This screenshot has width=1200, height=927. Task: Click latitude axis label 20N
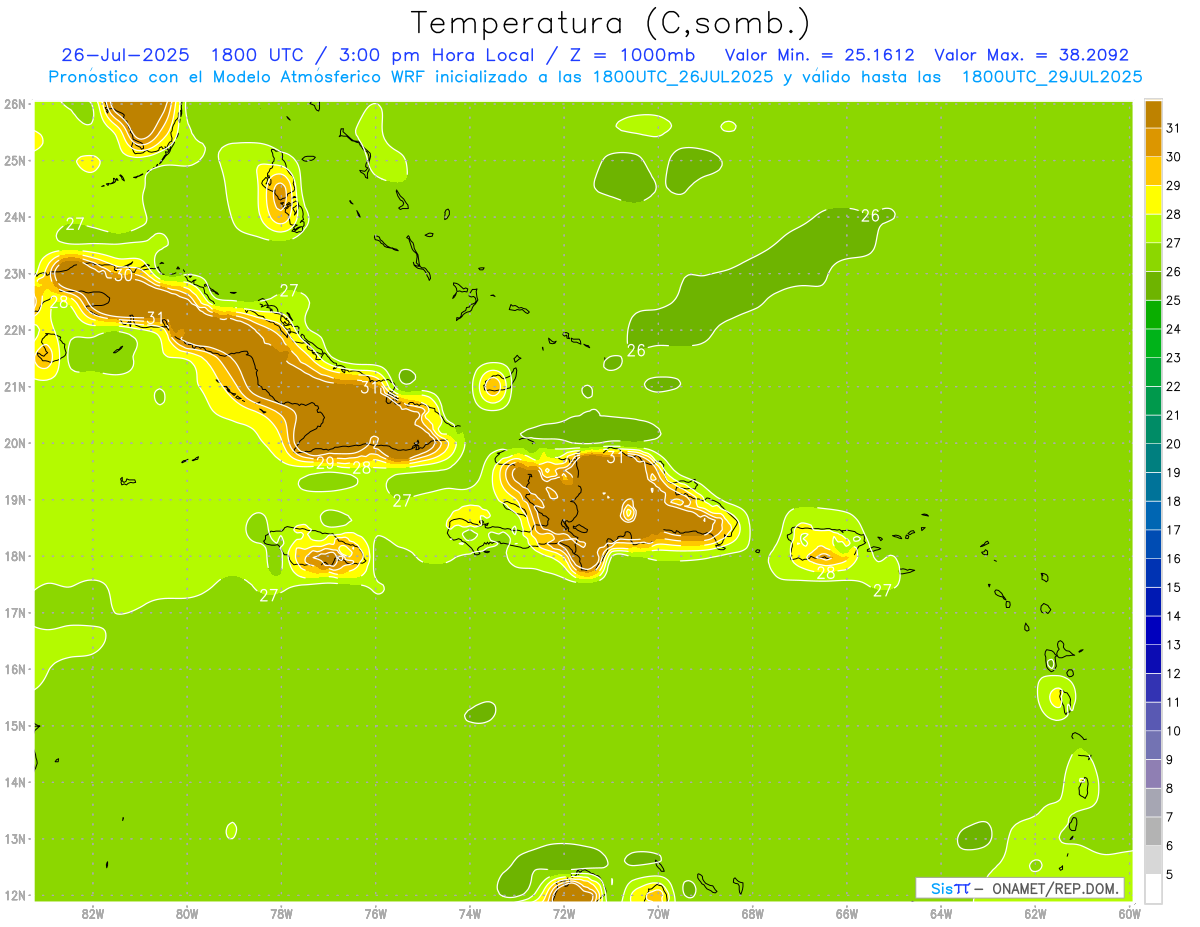(15, 442)
